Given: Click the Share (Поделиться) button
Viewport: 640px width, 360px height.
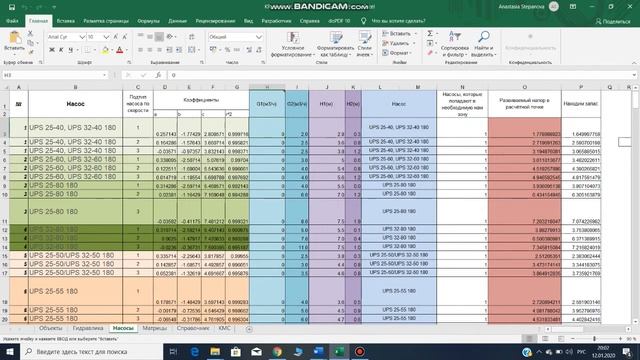Looking at the screenshot, I should click(613, 21).
